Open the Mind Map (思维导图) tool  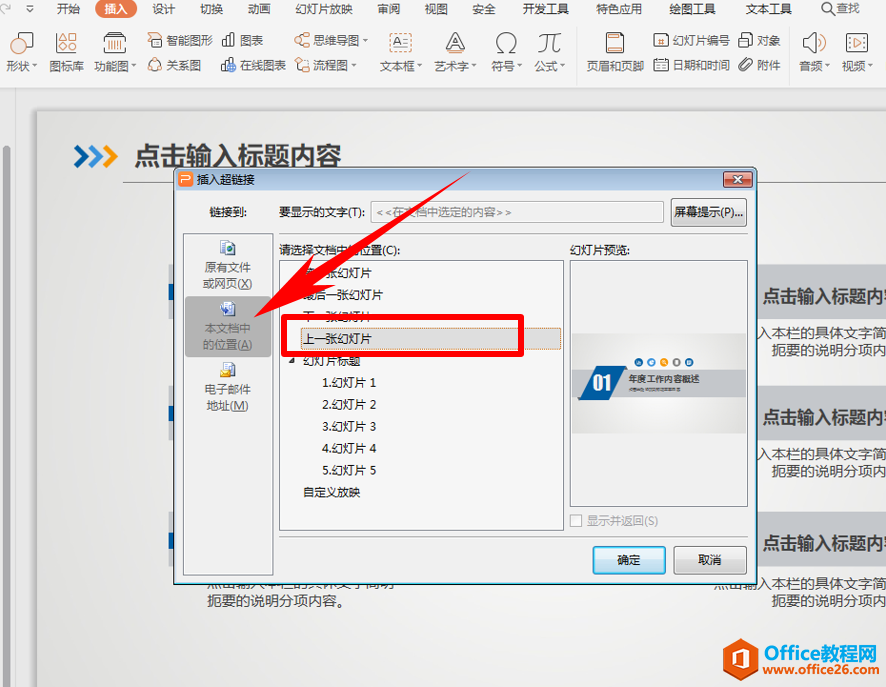click(x=331, y=41)
